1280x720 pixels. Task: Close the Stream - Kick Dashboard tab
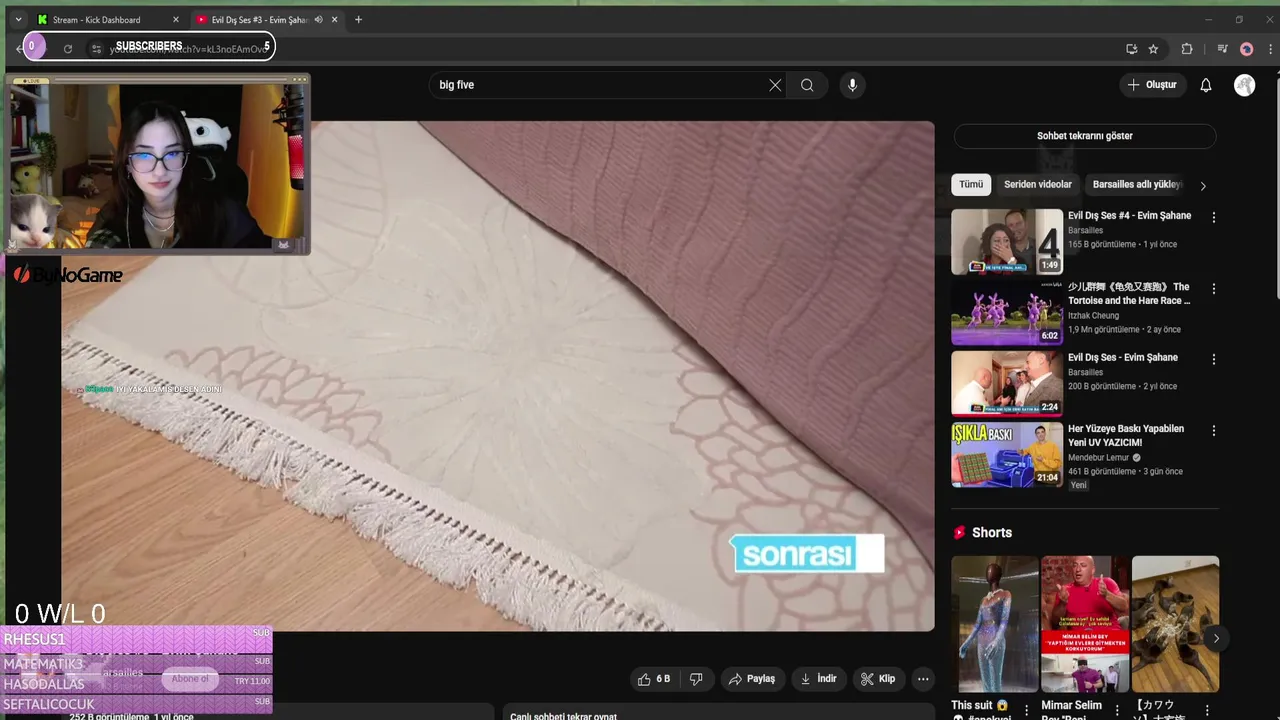[x=176, y=20]
